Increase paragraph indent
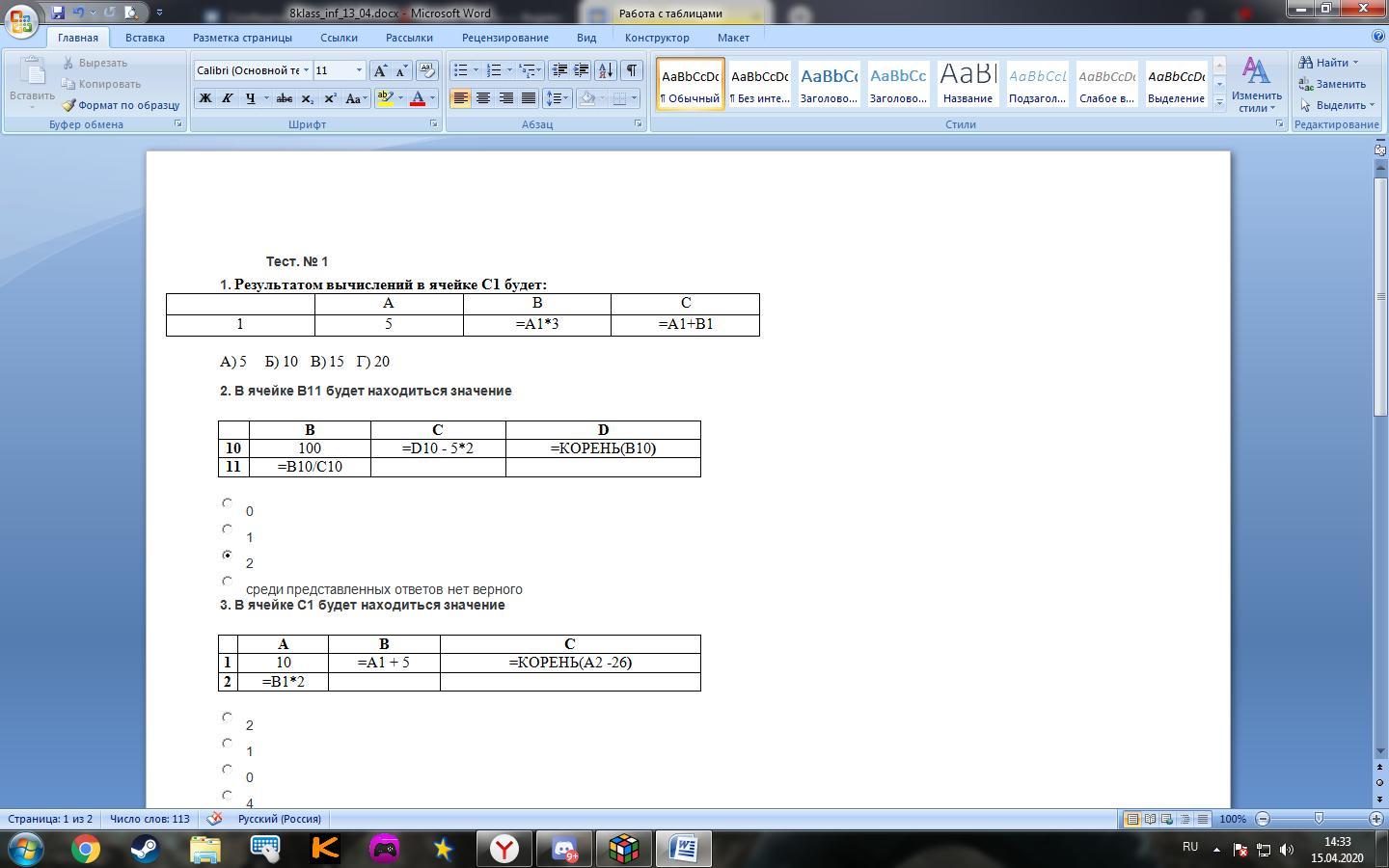 (x=582, y=70)
